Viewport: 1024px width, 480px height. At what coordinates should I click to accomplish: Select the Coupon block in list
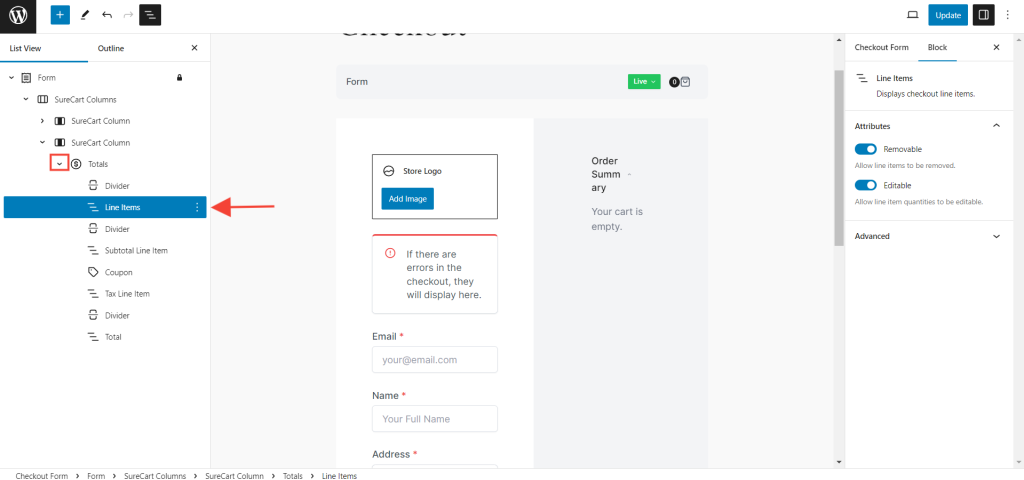[118, 272]
